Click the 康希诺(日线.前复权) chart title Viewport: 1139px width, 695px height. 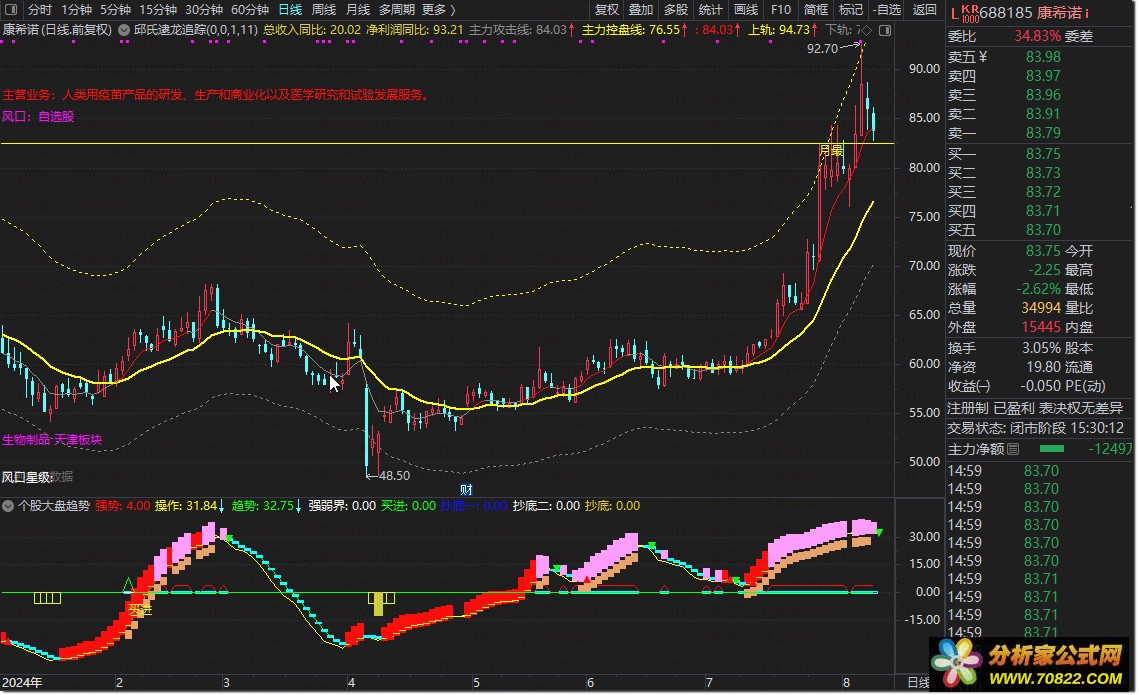[x=57, y=30]
